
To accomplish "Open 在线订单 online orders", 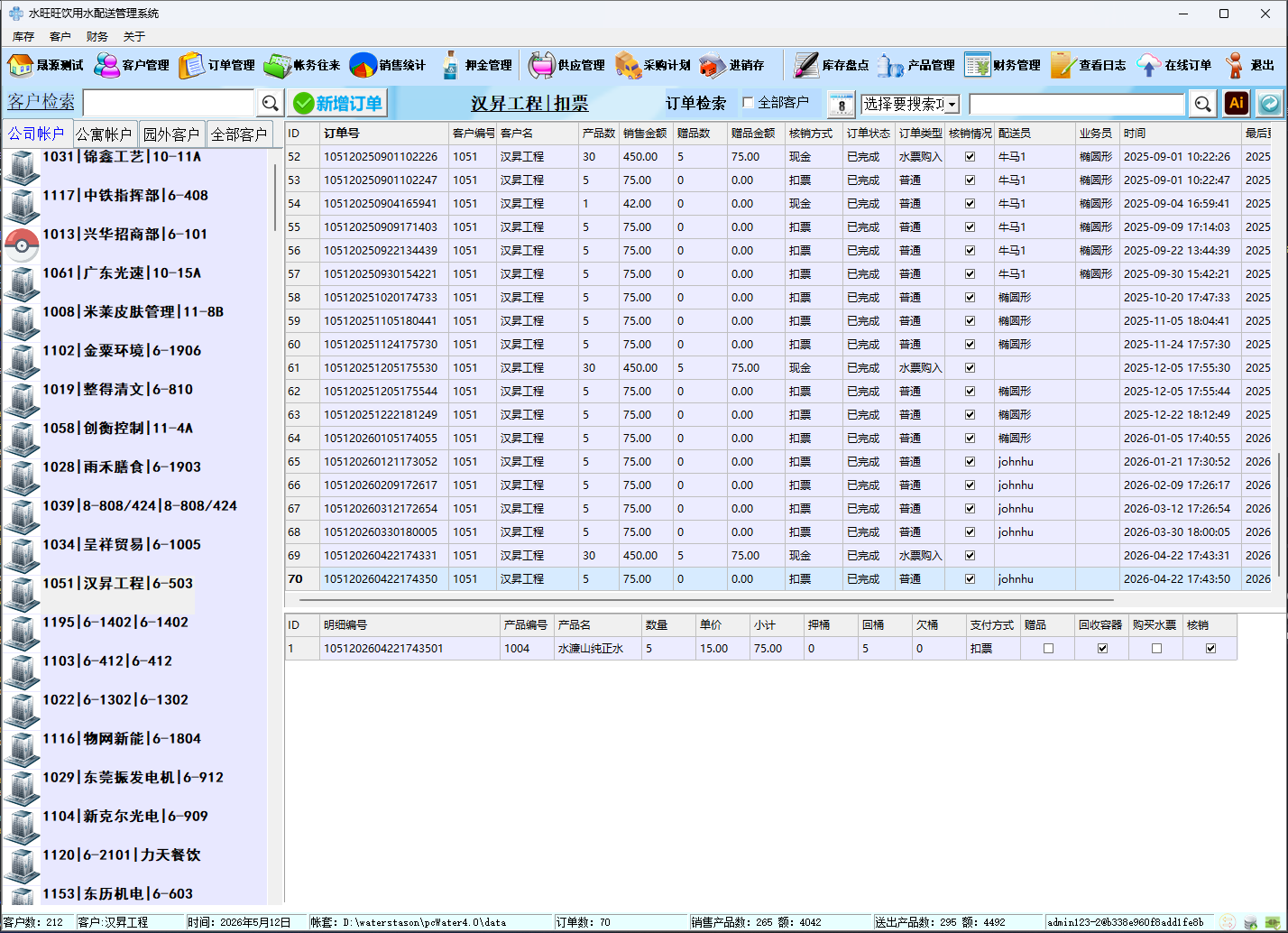I will click(x=1173, y=65).
